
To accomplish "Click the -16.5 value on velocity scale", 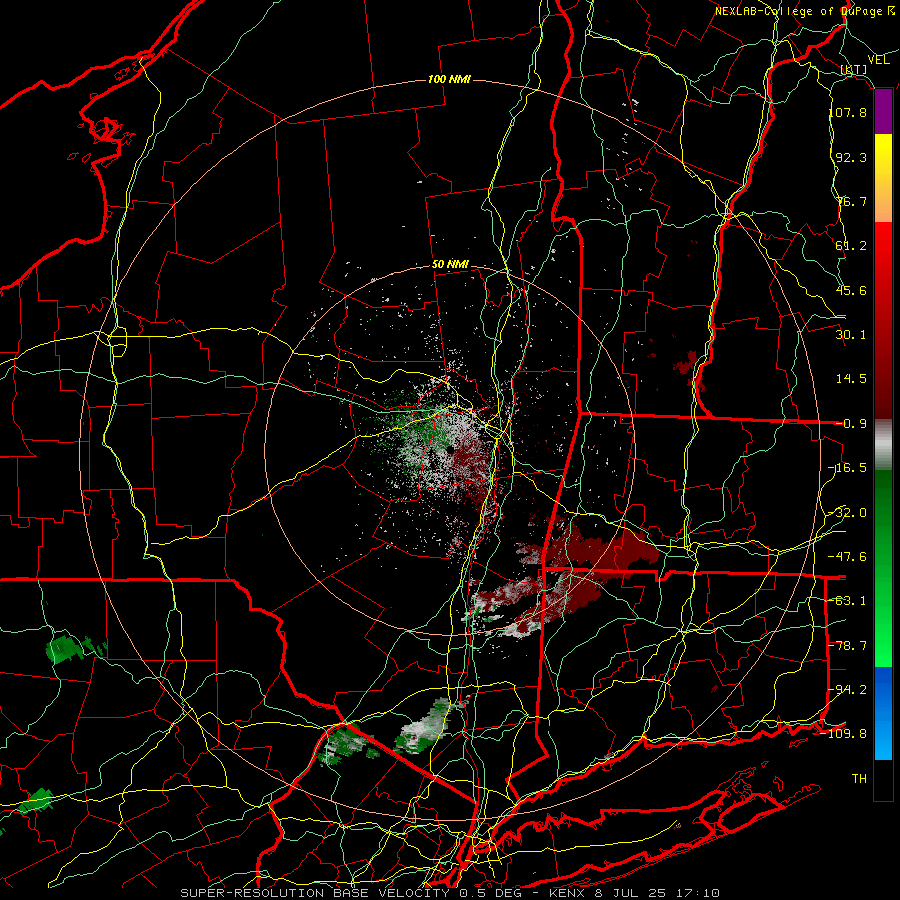I will point(848,468).
